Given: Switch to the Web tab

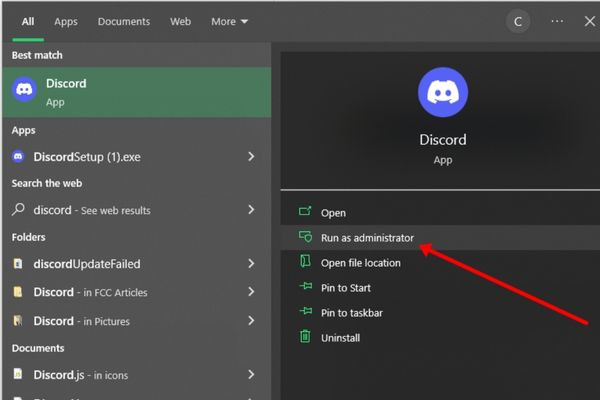Looking at the screenshot, I should 180,21.
